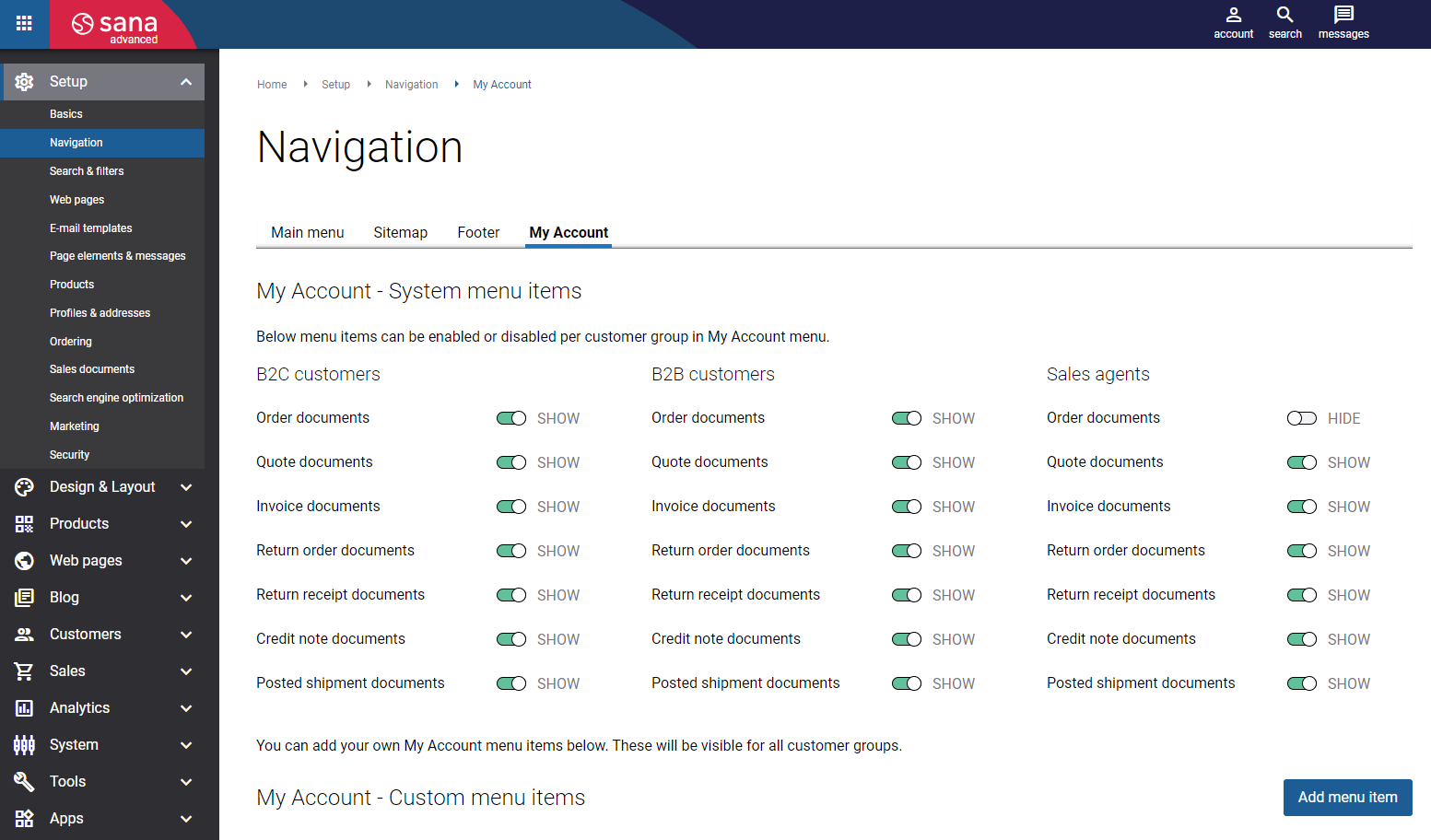
Task: Enable Sales agents Order documents switch
Action: click(x=1302, y=418)
